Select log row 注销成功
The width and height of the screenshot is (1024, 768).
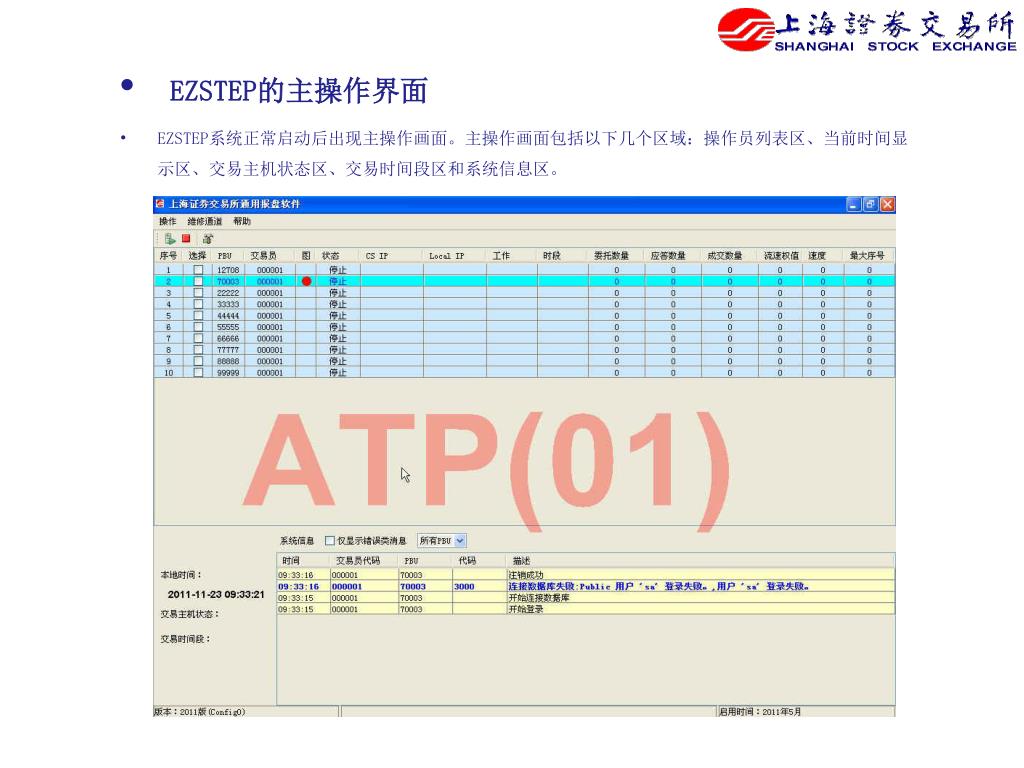(x=586, y=575)
